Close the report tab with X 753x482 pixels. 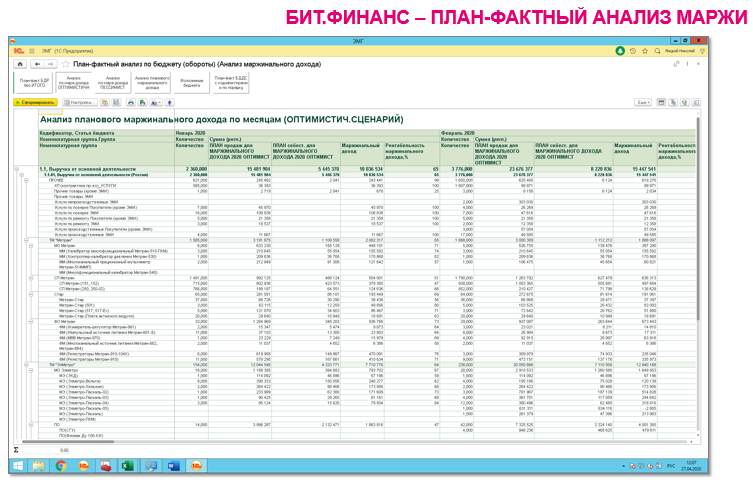(698, 63)
